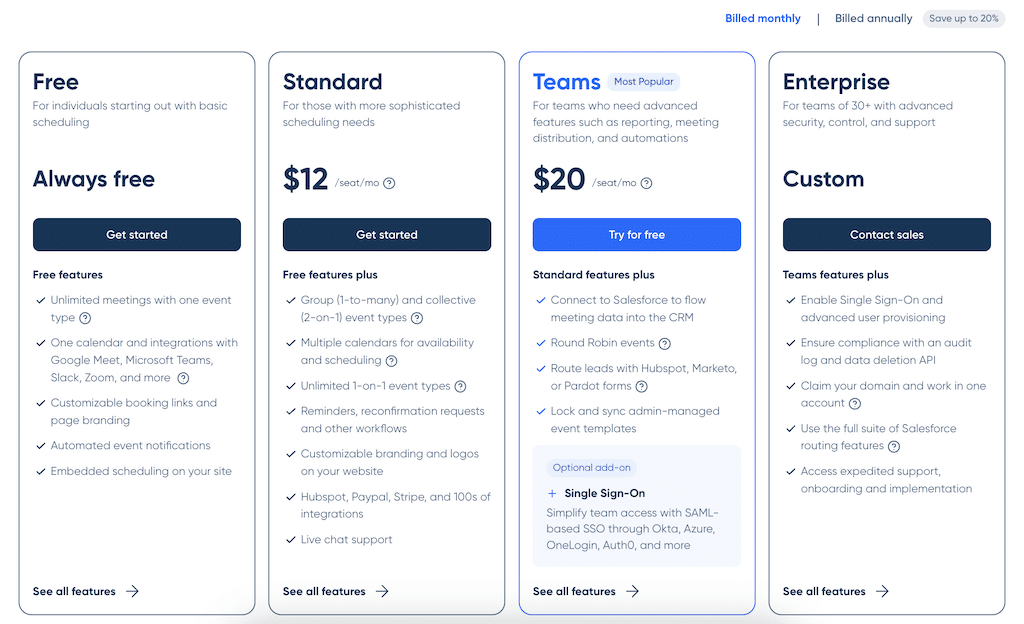The height and width of the screenshot is (624, 1024).
Task: Switch to Billed monthly pricing
Action: 763,18
